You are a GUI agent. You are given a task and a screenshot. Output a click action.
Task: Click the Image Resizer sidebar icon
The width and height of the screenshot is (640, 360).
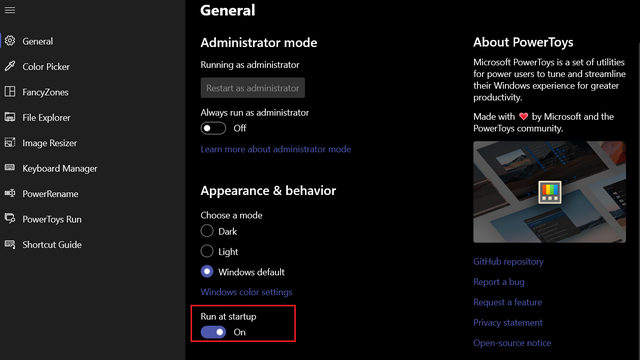(10, 142)
